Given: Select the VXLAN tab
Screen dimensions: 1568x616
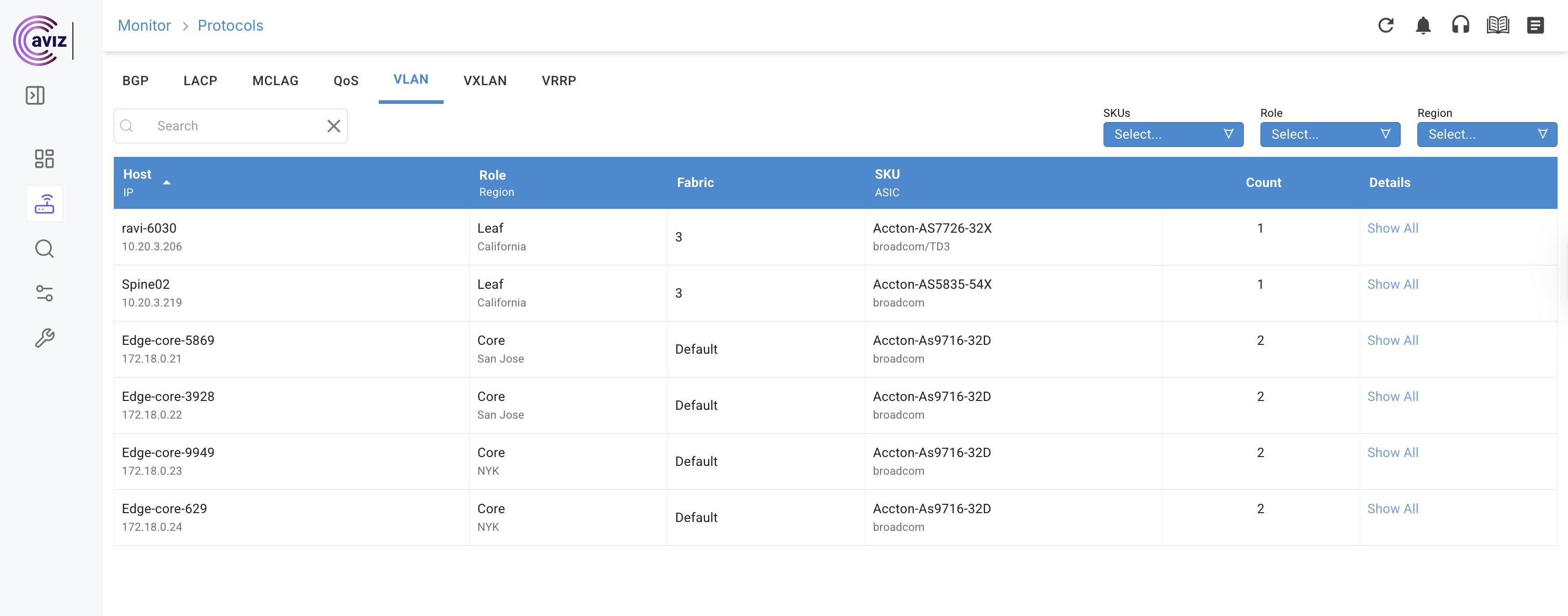Looking at the screenshot, I should pyautogui.click(x=485, y=81).
